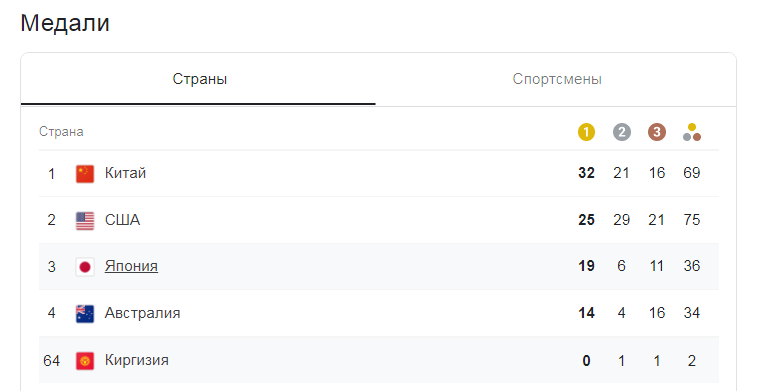The image size is (757, 391).
Task: Click USA's total medal count 75
Action: coord(692,220)
